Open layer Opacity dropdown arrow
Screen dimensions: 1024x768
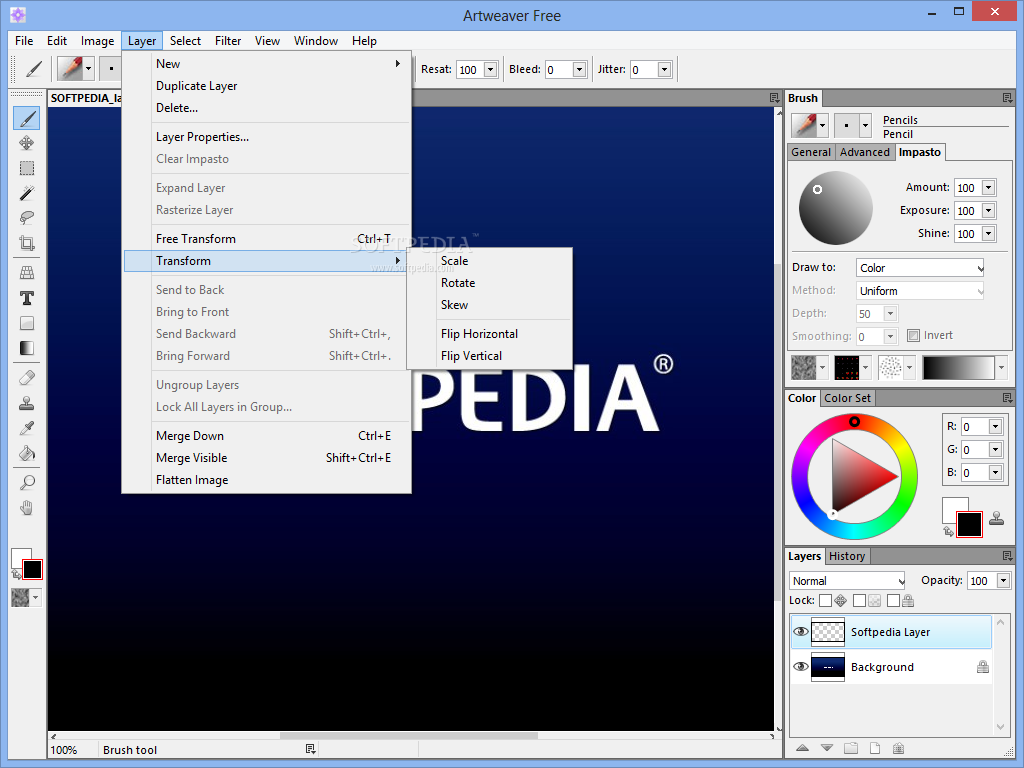1004,581
